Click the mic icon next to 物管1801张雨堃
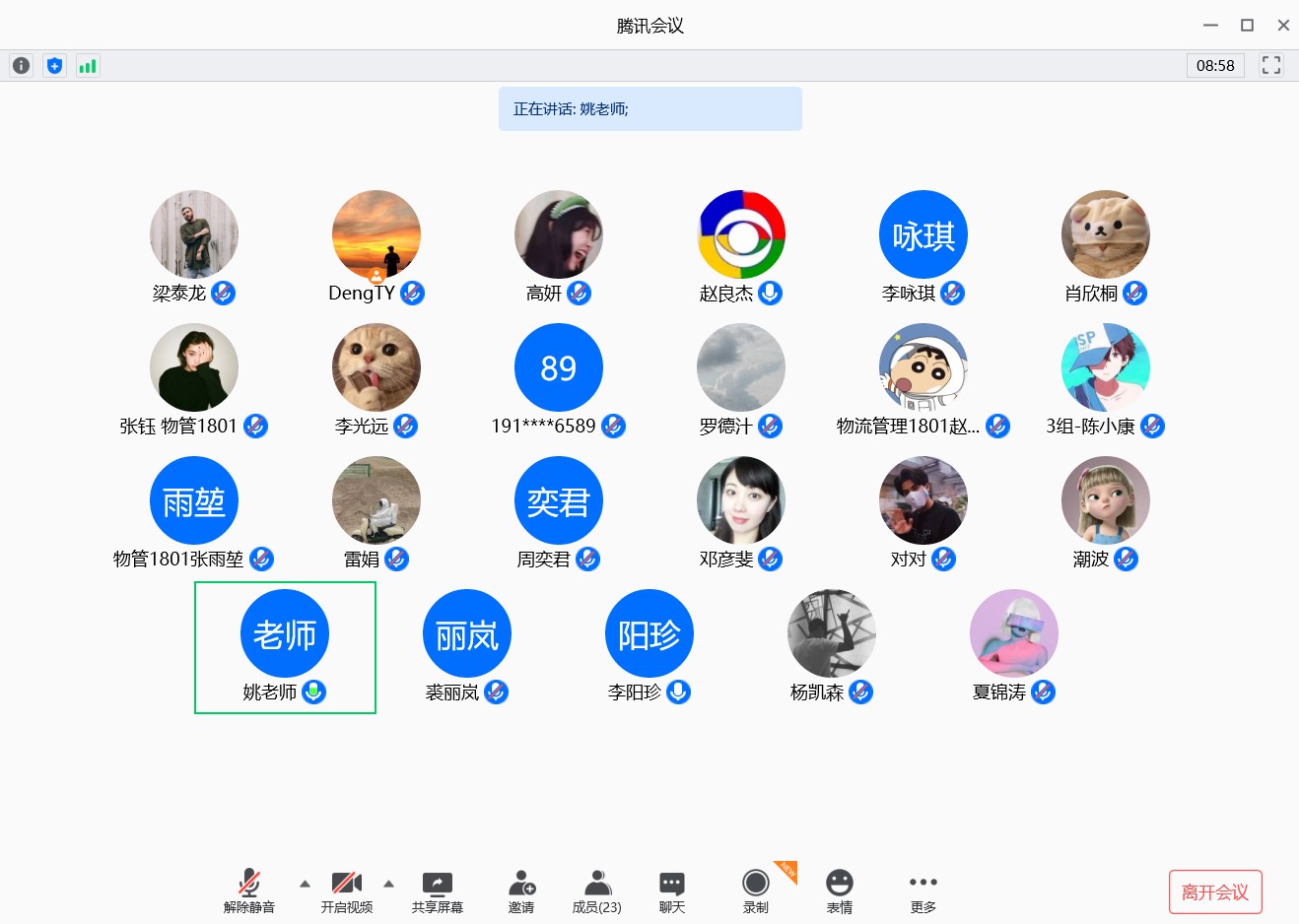The width and height of the screenshot is (1299, 924). tap(262, 559)
